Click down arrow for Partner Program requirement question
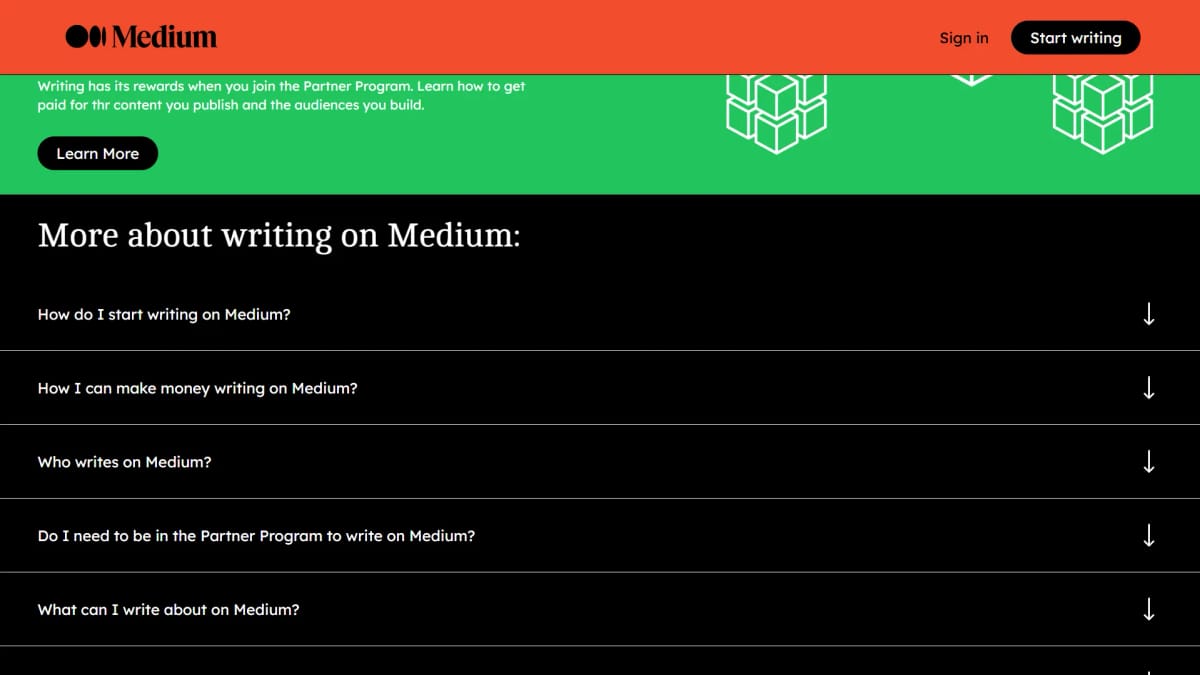Viewport: 1200px width, 675px height. 1149,536
